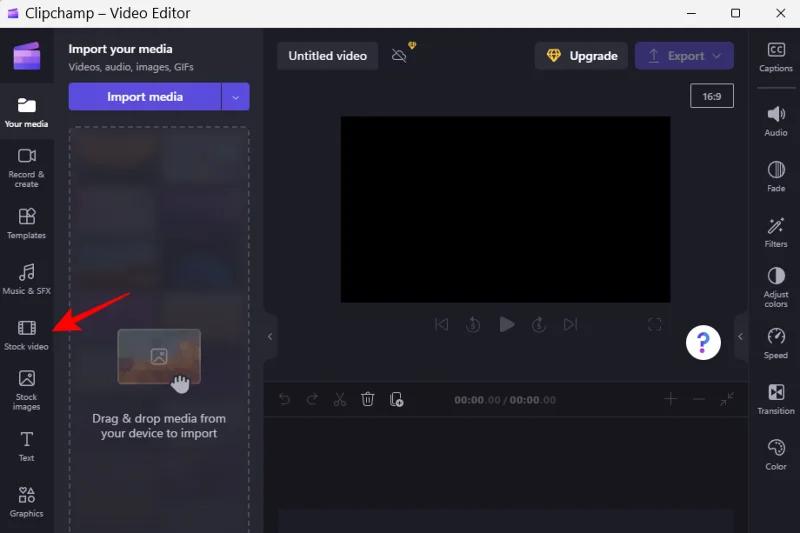This screenshot has width=800, height=533.
Task: Click the scissors split tool
Action: coord(340,399)
